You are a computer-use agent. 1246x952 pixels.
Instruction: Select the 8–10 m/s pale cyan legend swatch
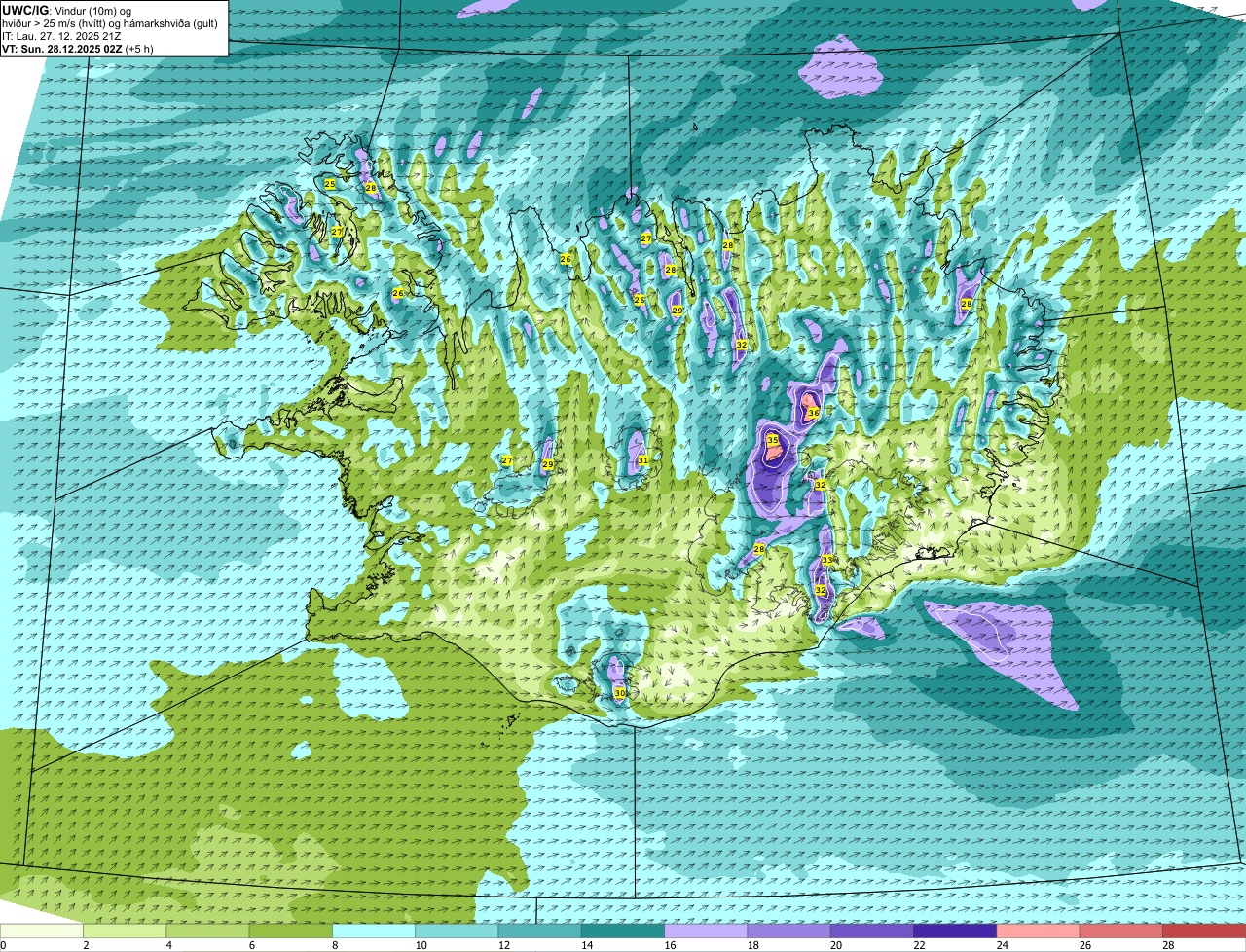(374, 931)
